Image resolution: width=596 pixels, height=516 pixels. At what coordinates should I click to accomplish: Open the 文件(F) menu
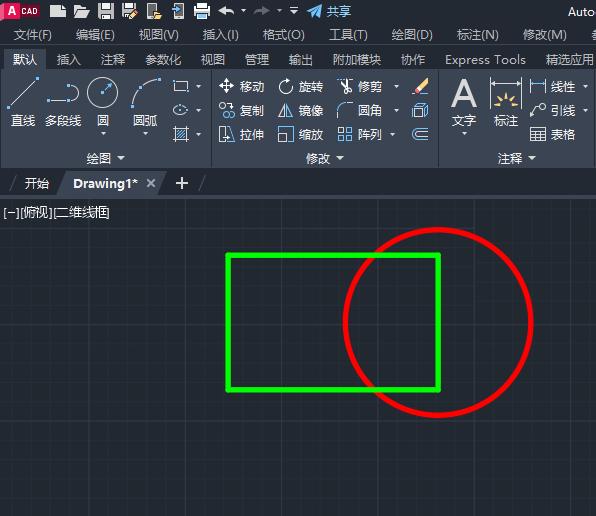pos(33,35)
